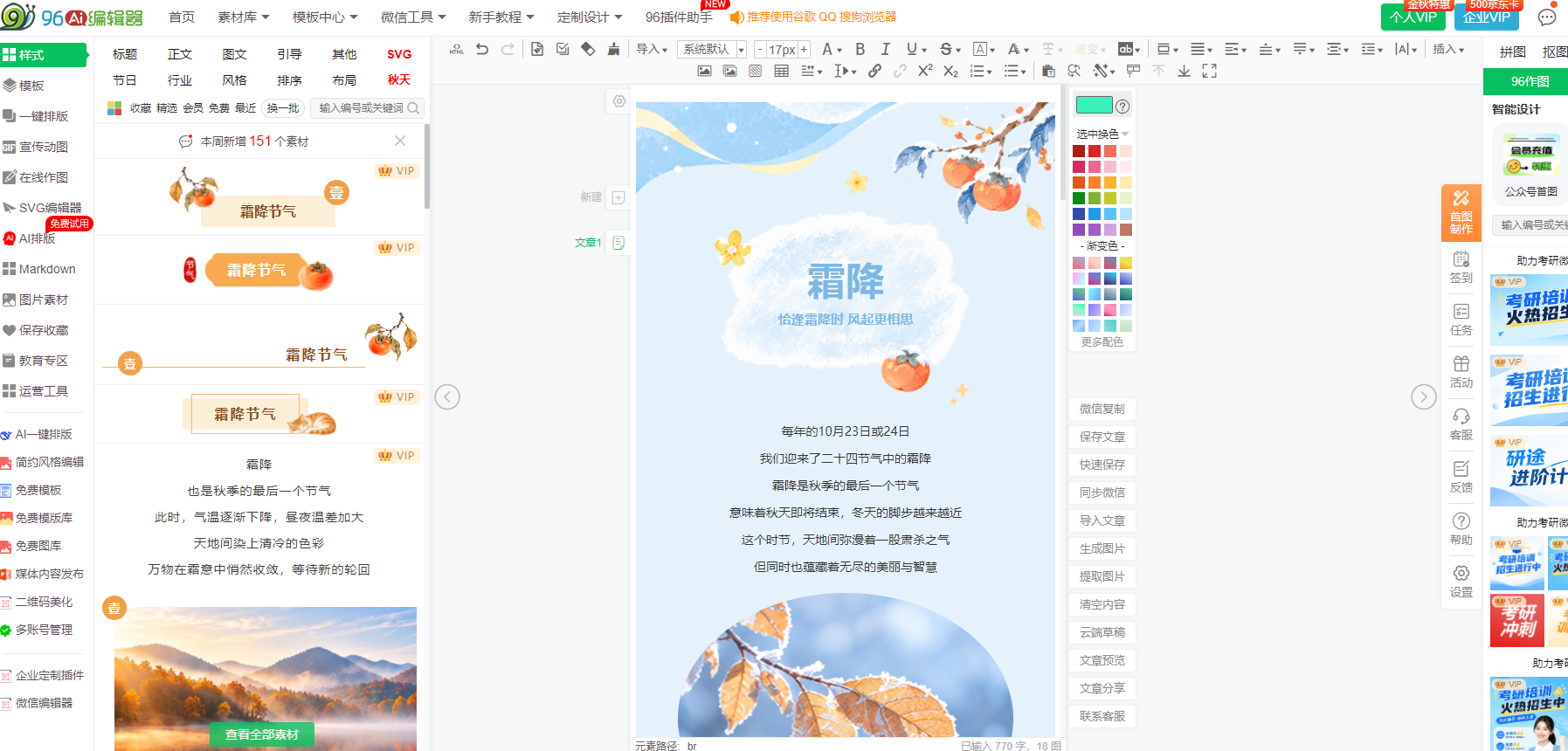Select the format painter brush icon
This screenshot has height=751, width=1568.
click(614, 50)
